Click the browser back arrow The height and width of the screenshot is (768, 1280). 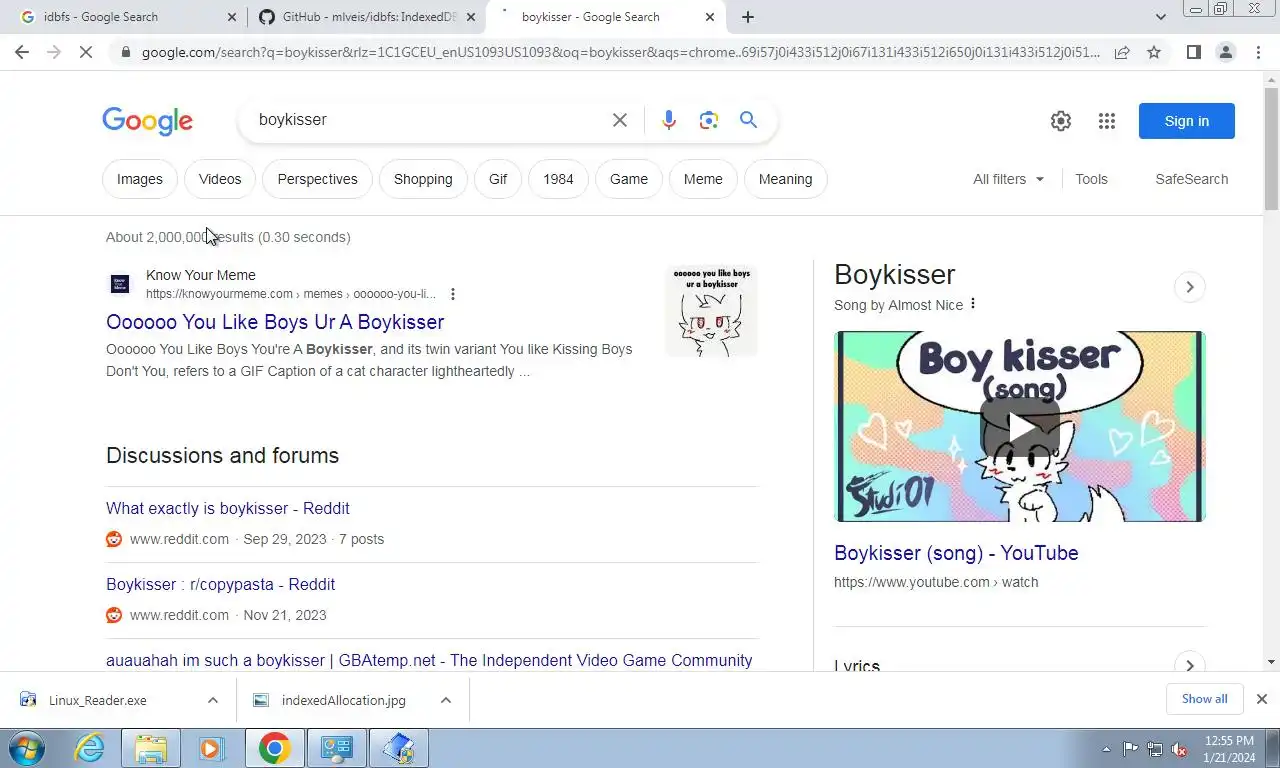pyautogui.click(x=22, y=52)
